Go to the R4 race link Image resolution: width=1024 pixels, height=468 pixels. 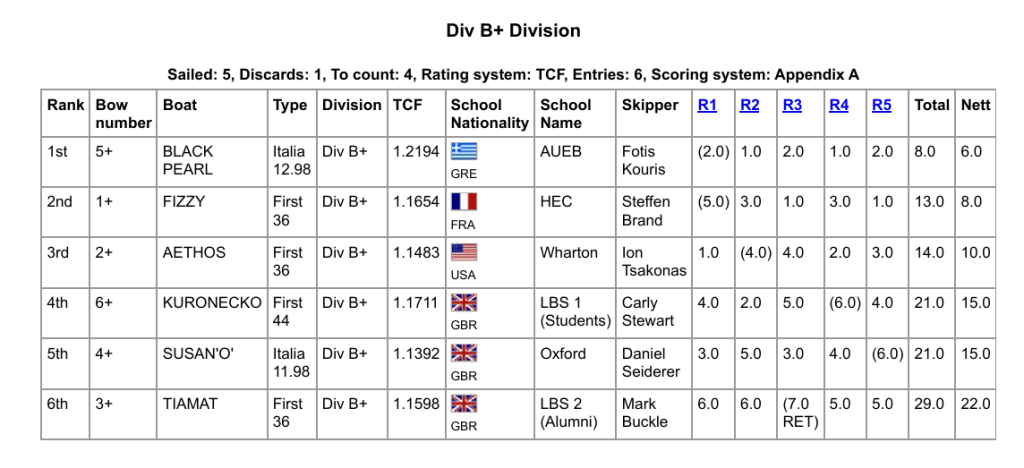click(839, 104)
